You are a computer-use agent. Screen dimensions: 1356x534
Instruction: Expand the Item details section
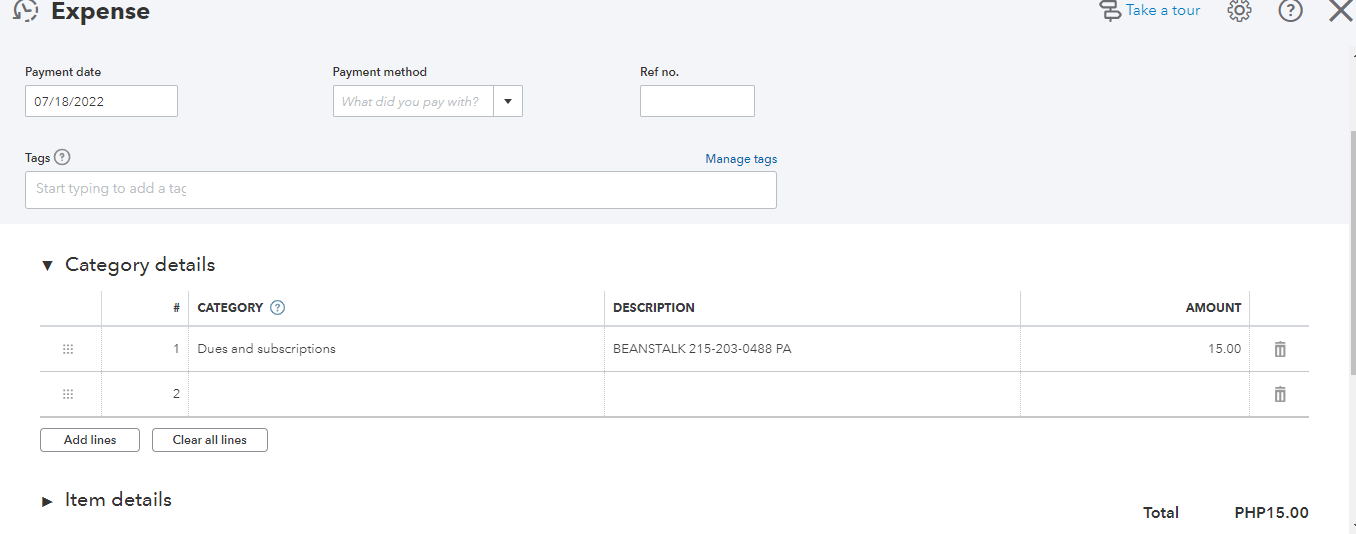pos(47,501)
